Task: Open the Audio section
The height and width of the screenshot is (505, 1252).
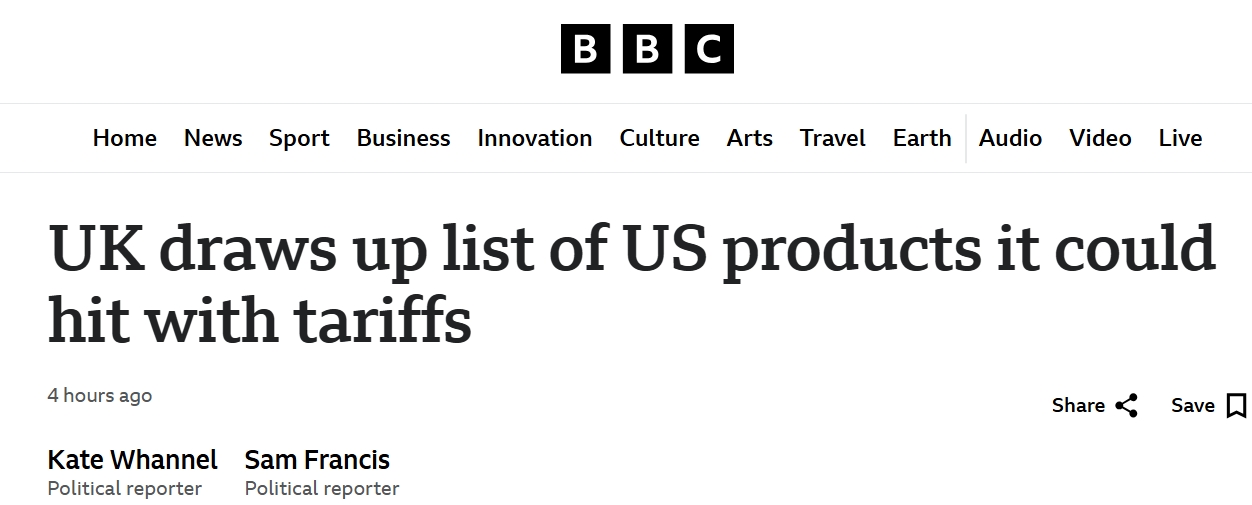Action: click(x=1010, y=138)
